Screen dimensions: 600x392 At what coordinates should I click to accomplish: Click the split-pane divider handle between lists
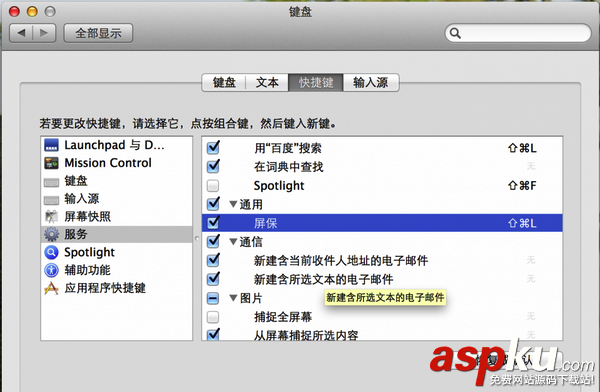click(x=197, y=238)
